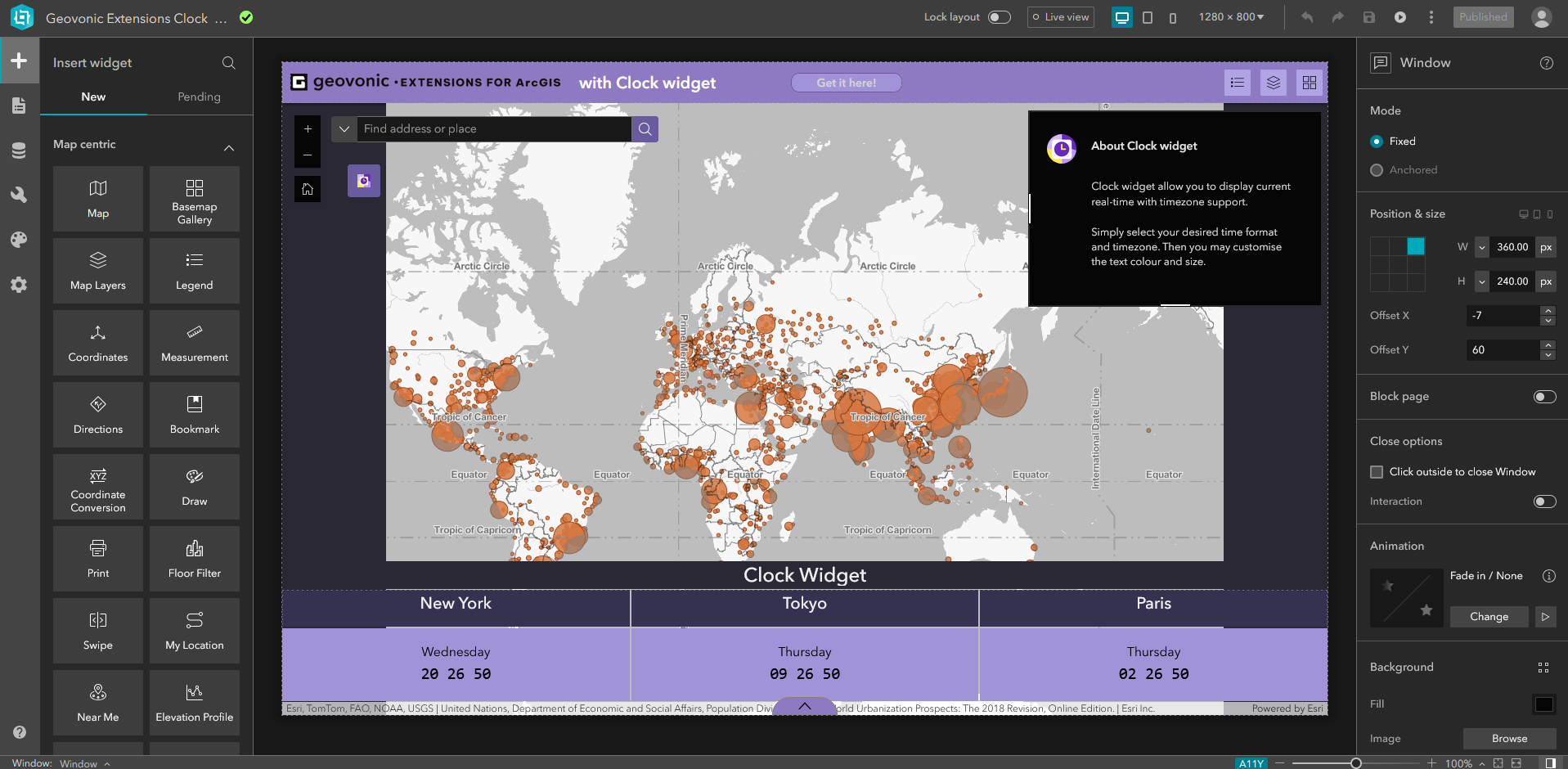Image resolution: width=1568 pixels, height=769 pixels.
Task: Click Browse for background image
Action: click(1509, 739)
